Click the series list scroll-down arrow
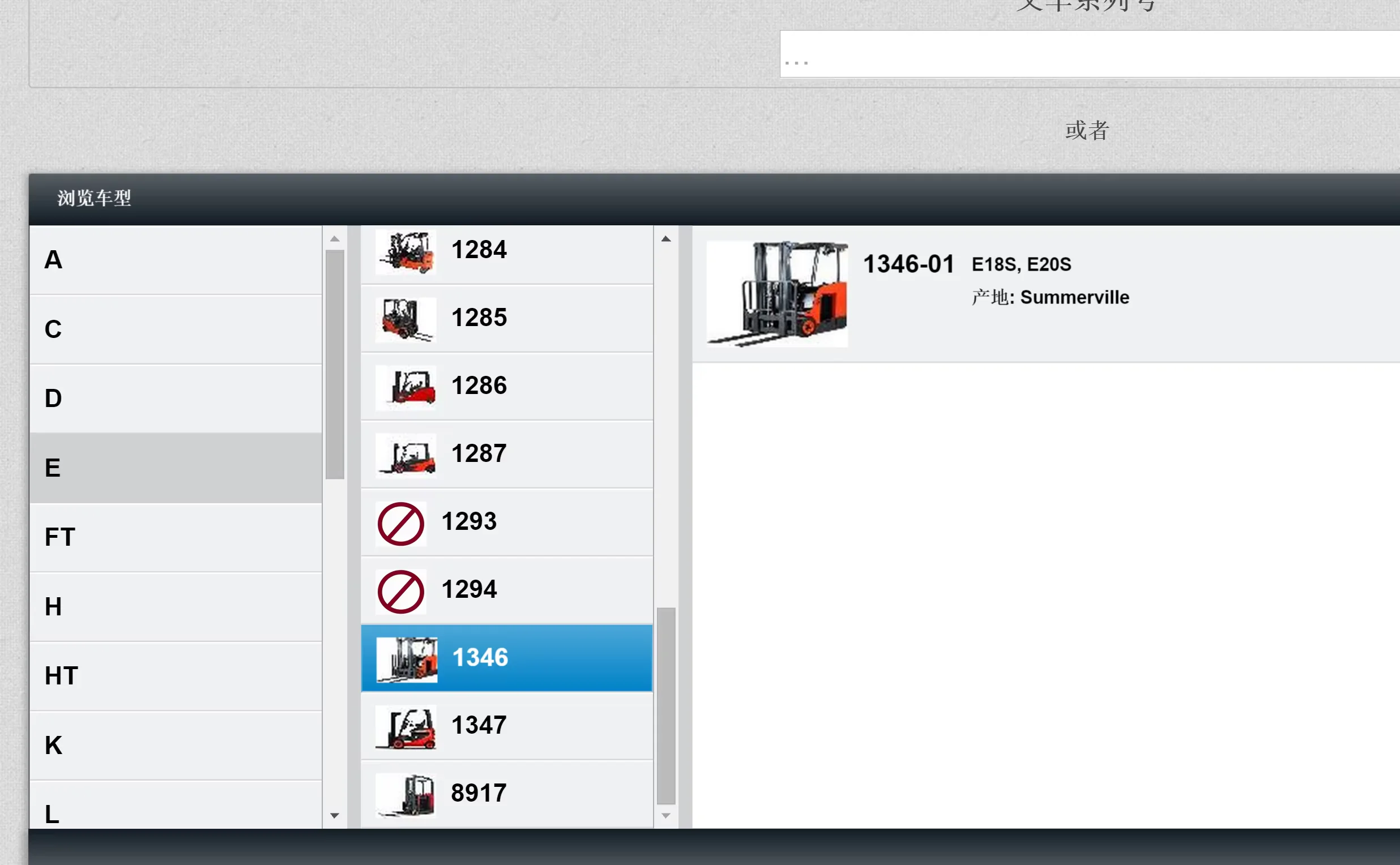This screenshot has height=865, width=1400. pos(665,815)
